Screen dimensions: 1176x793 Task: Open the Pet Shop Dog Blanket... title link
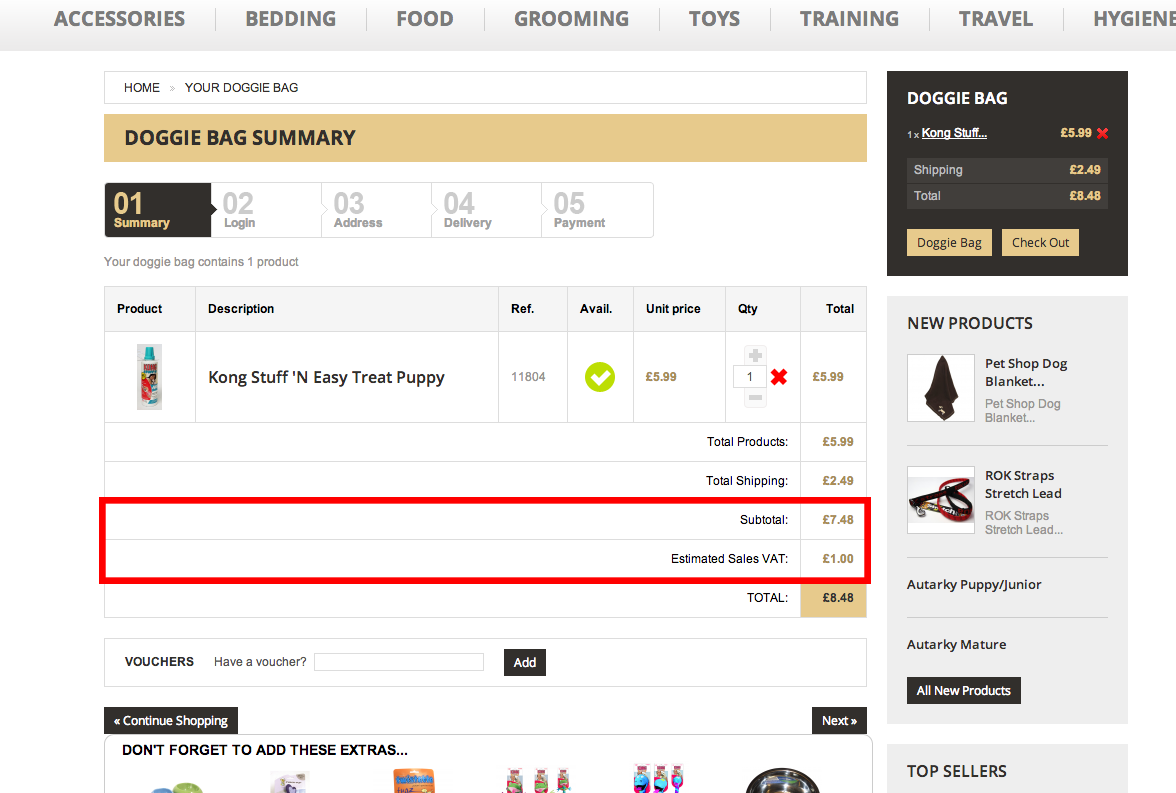1026,372
